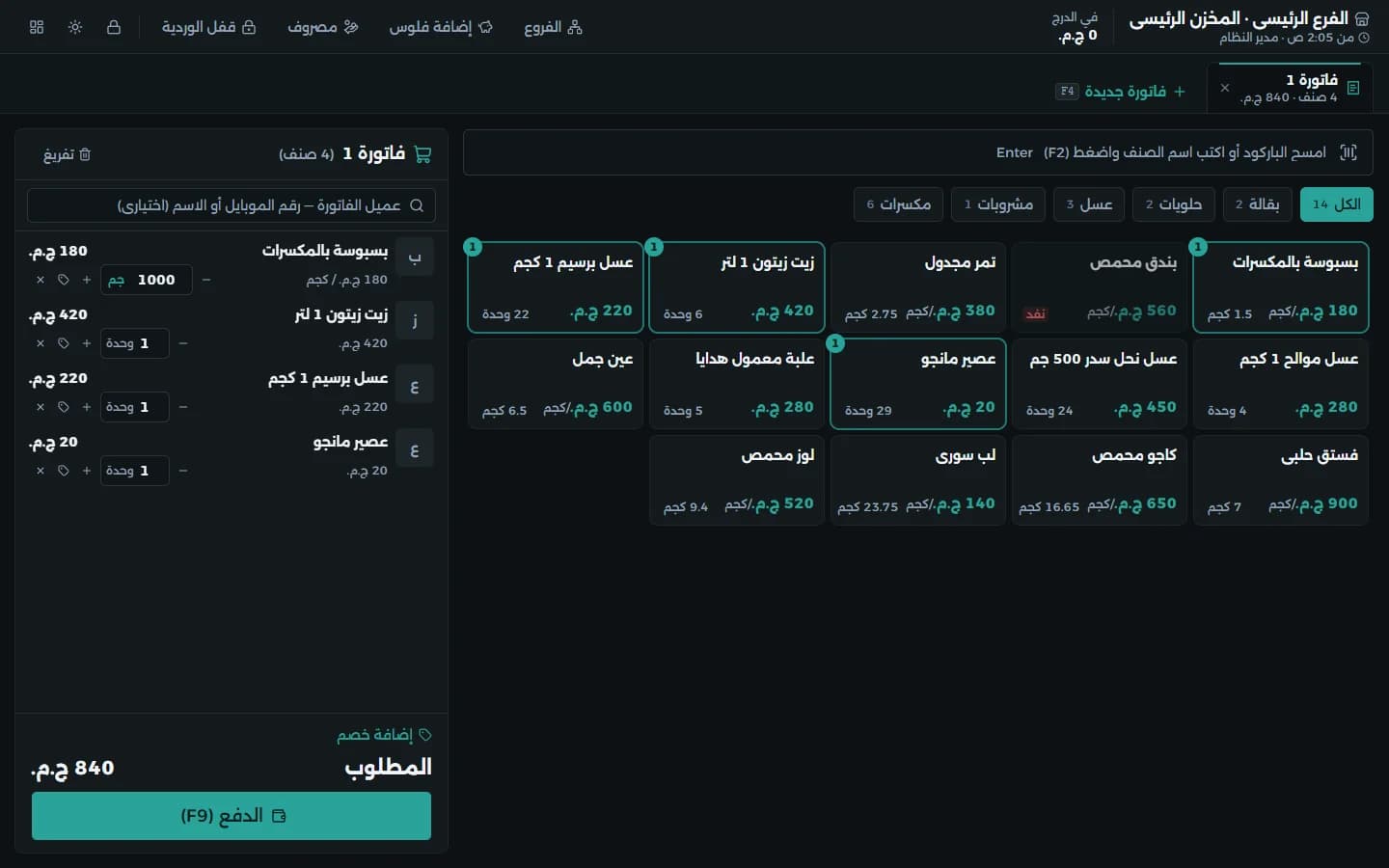Add لب سورى product card
The image size is (1389, 868).
(x=918, y=480)
